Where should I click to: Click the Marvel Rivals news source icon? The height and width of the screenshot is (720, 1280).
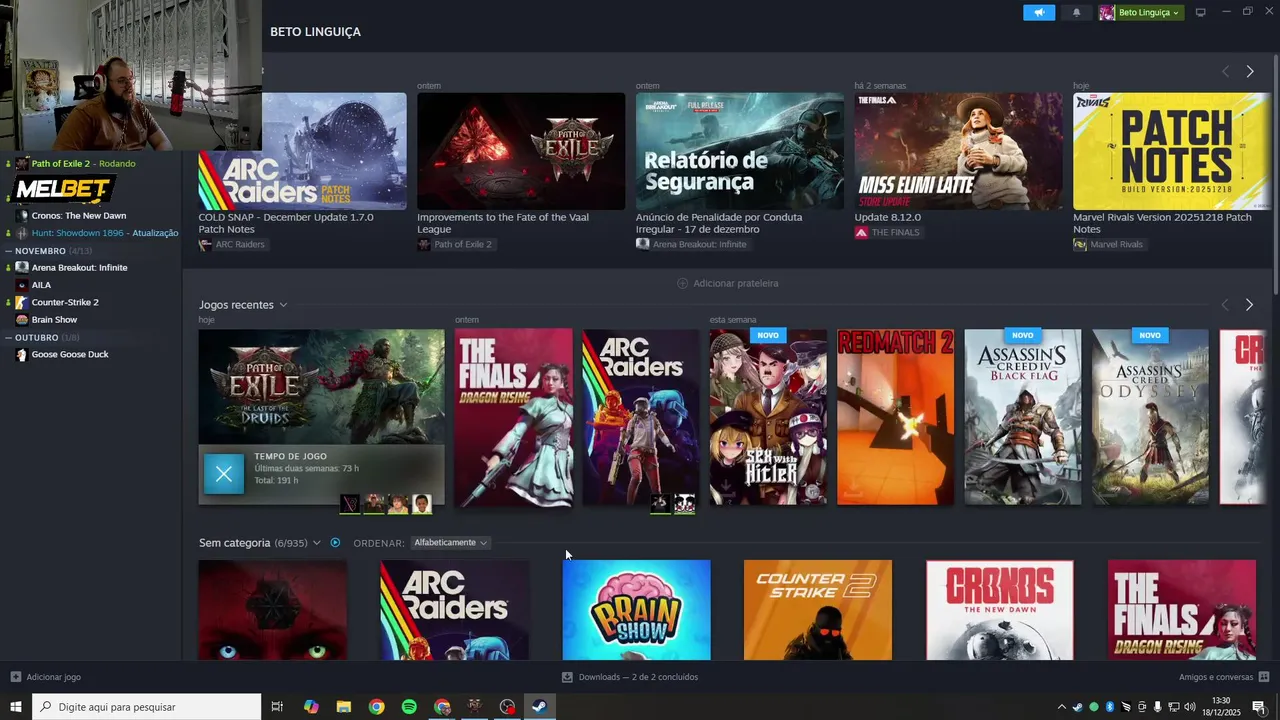[1080, 244]
